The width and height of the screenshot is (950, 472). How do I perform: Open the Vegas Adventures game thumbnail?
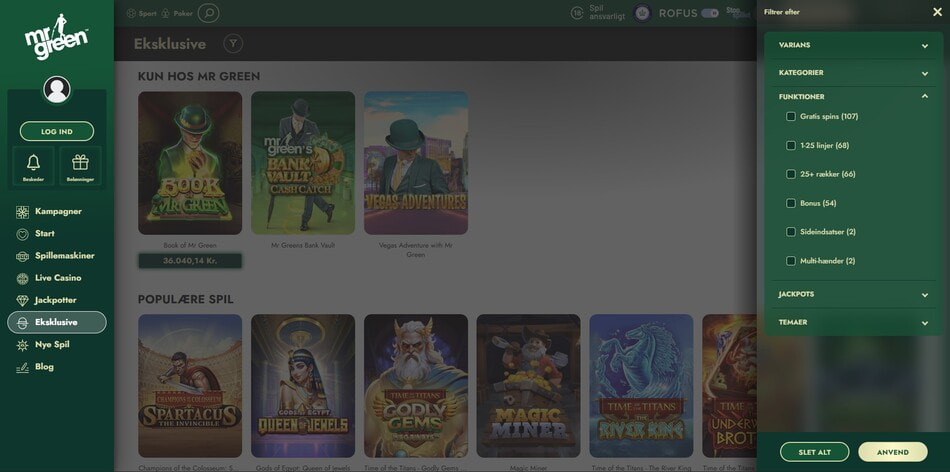[416, 163]
